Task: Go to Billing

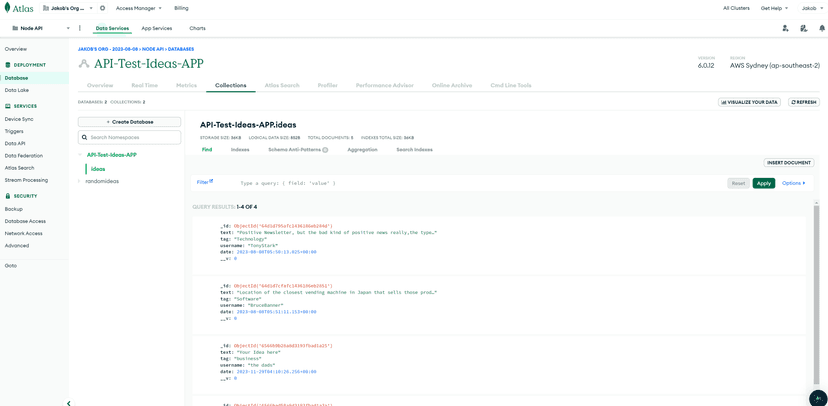Action: pos(181,8)
